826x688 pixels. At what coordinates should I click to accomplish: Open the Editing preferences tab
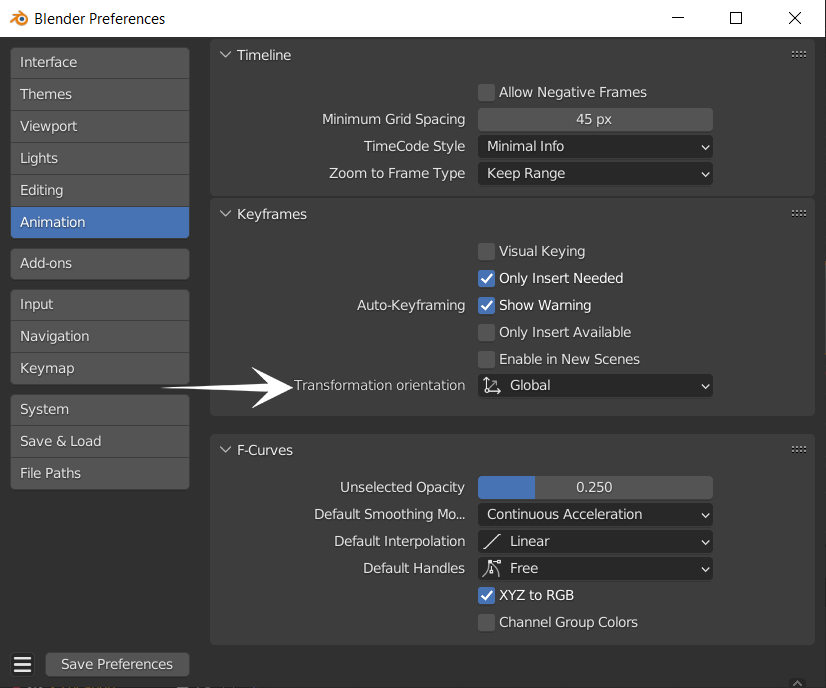[100, 190]
